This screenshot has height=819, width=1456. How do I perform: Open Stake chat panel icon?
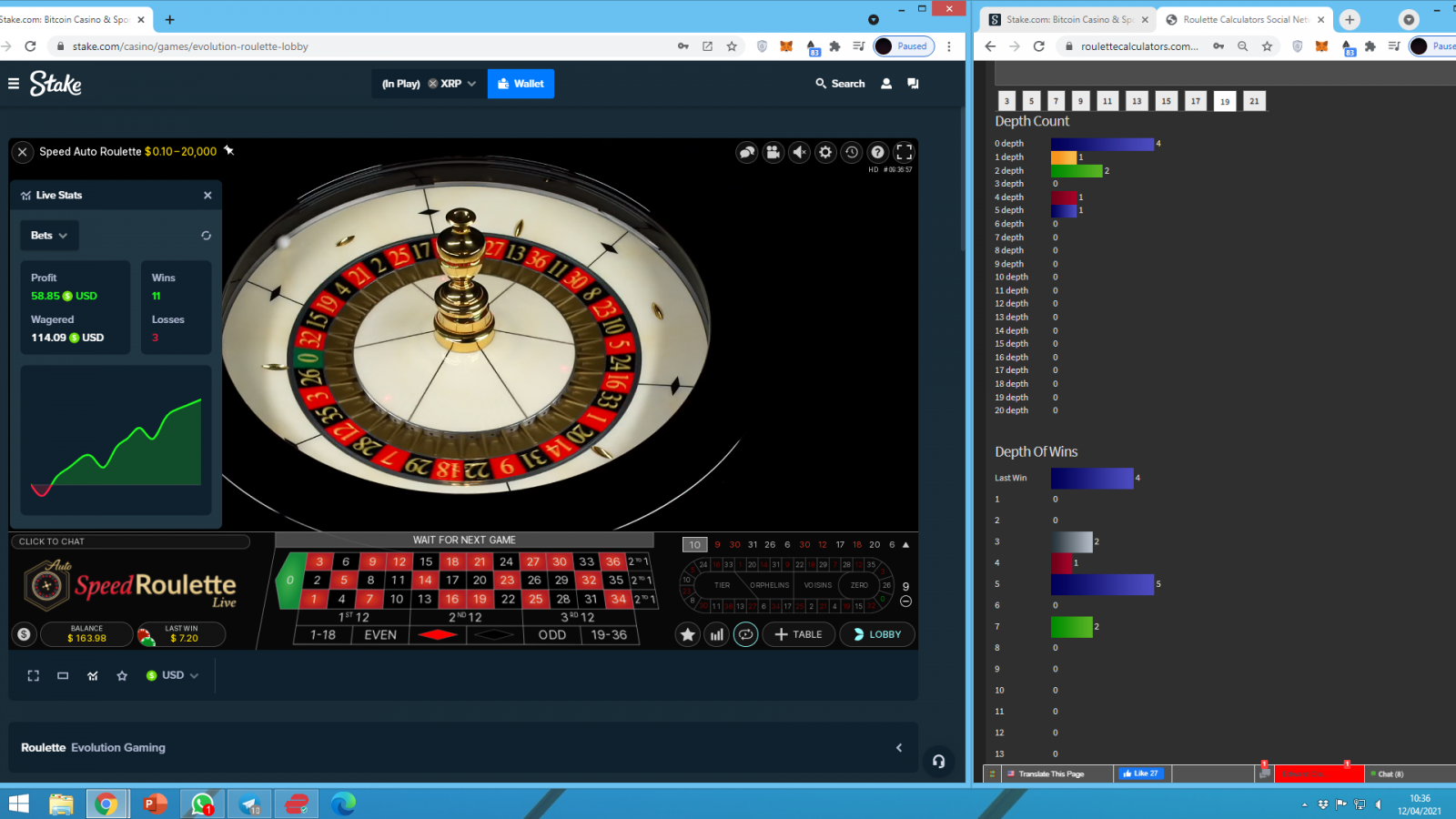tap(913, 84)
